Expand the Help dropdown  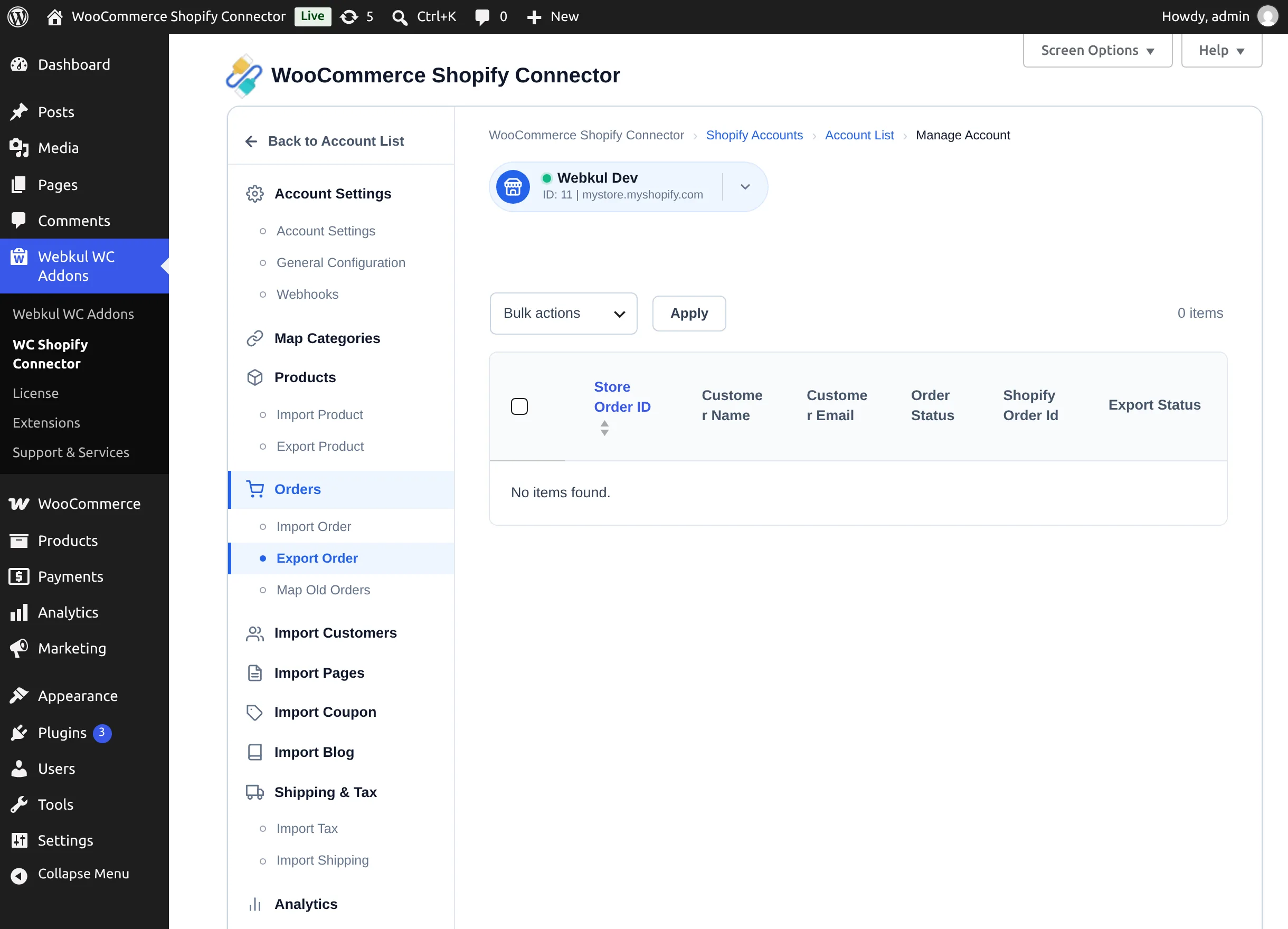coord(1221,51)
